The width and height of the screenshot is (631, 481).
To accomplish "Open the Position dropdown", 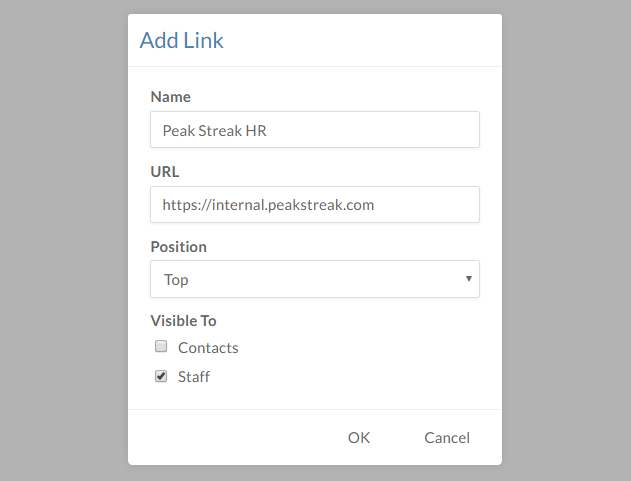I will point(314,279).
